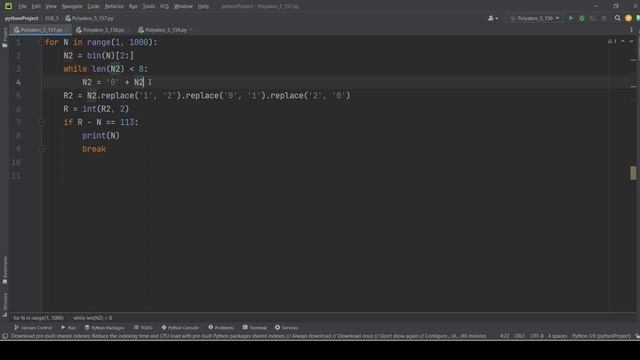The width and height of the screenshot is (640, 360).
Task: Open the Refactor menu
Action: [x=114, y=6]
